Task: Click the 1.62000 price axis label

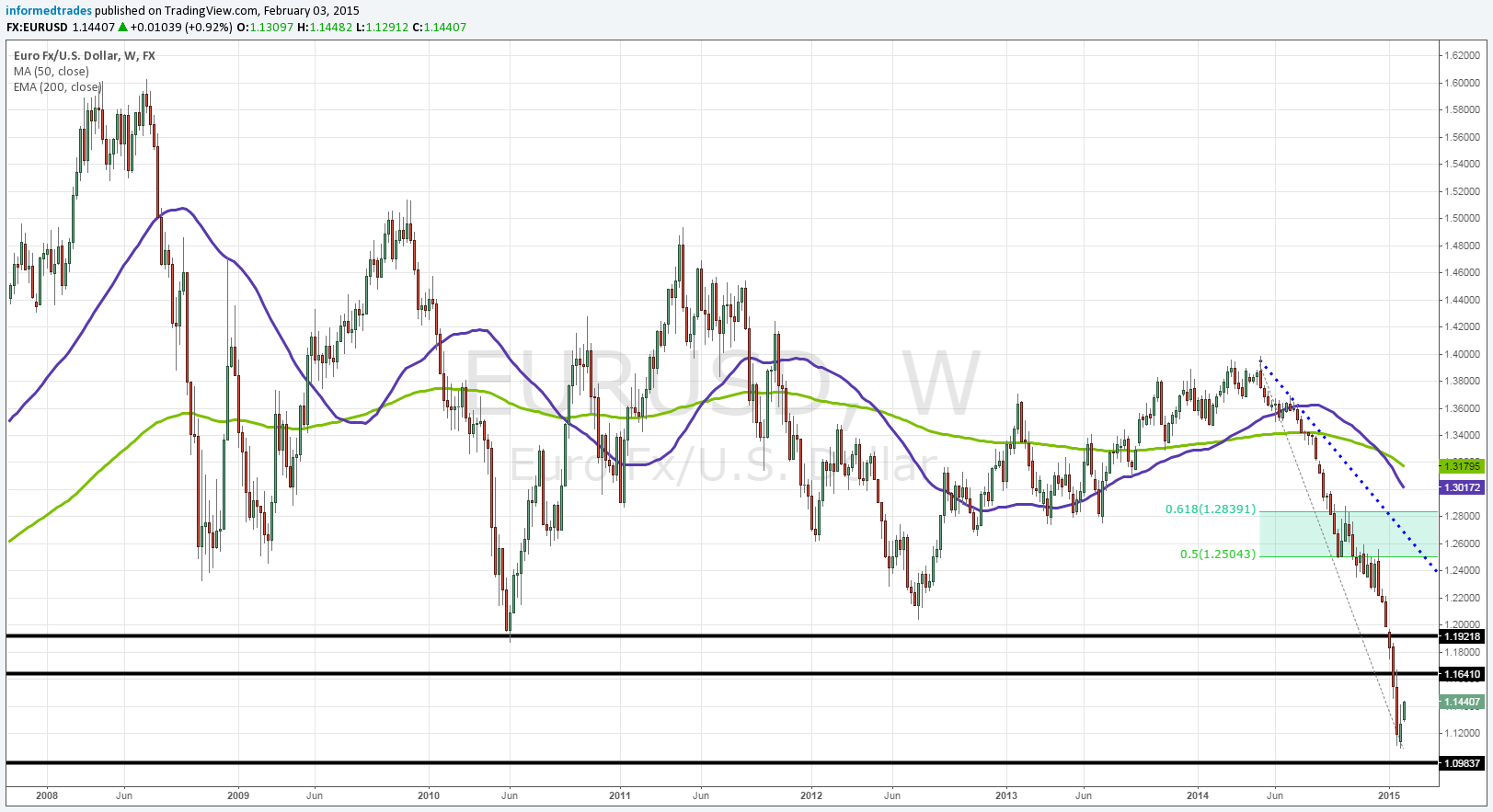Action: coord(1462,55)
